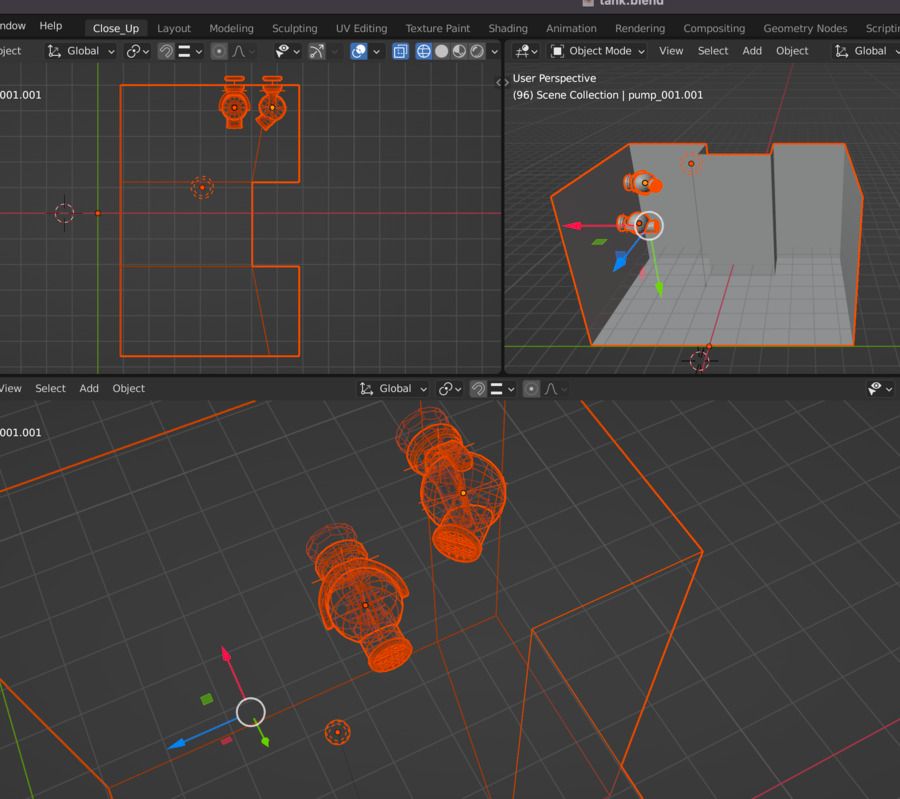
Task: Switch to Shading workspace tab
Action: point(508,28)
